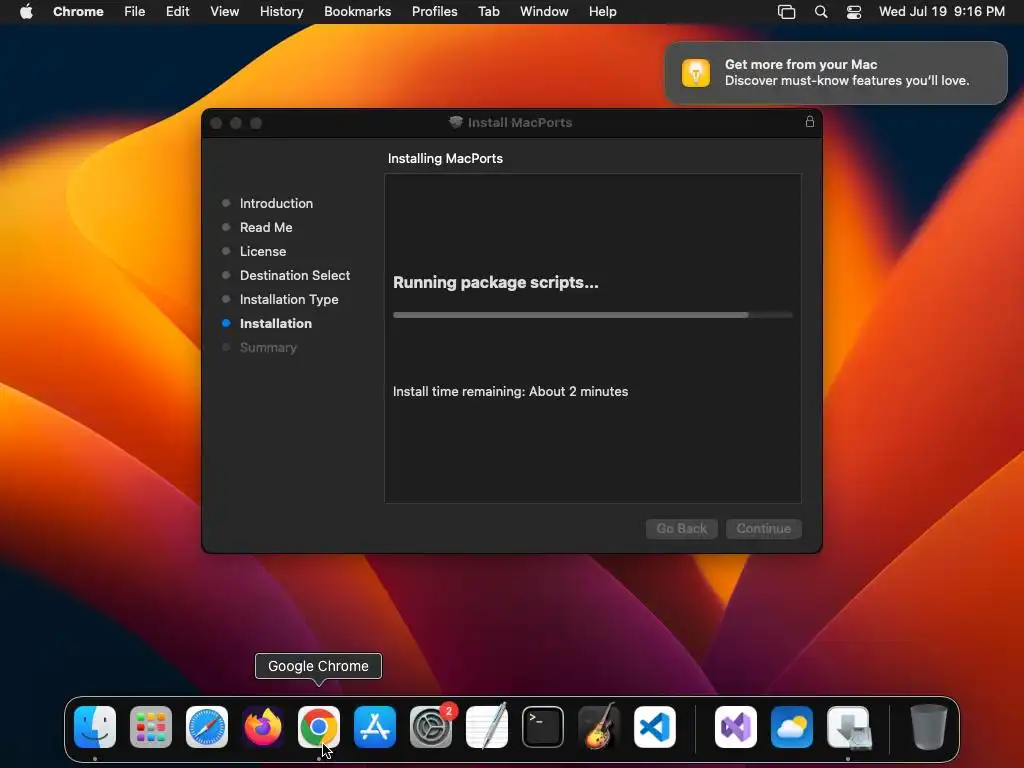This screenshot has height=768, width=1024.
Task: Select the Destination Select step
Action: click(295, 276)
